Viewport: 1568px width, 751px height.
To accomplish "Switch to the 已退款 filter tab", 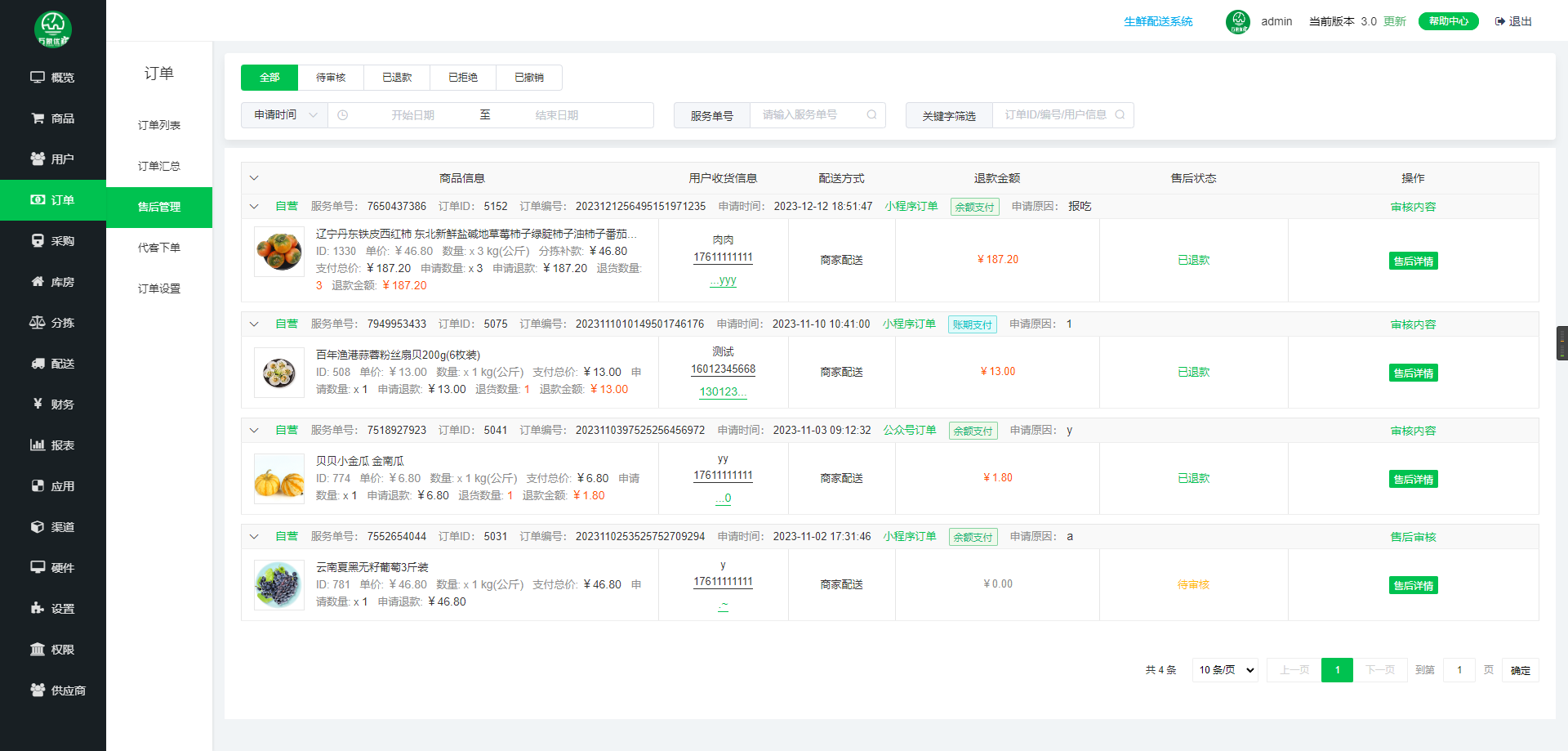I will (x=397, y=78).
